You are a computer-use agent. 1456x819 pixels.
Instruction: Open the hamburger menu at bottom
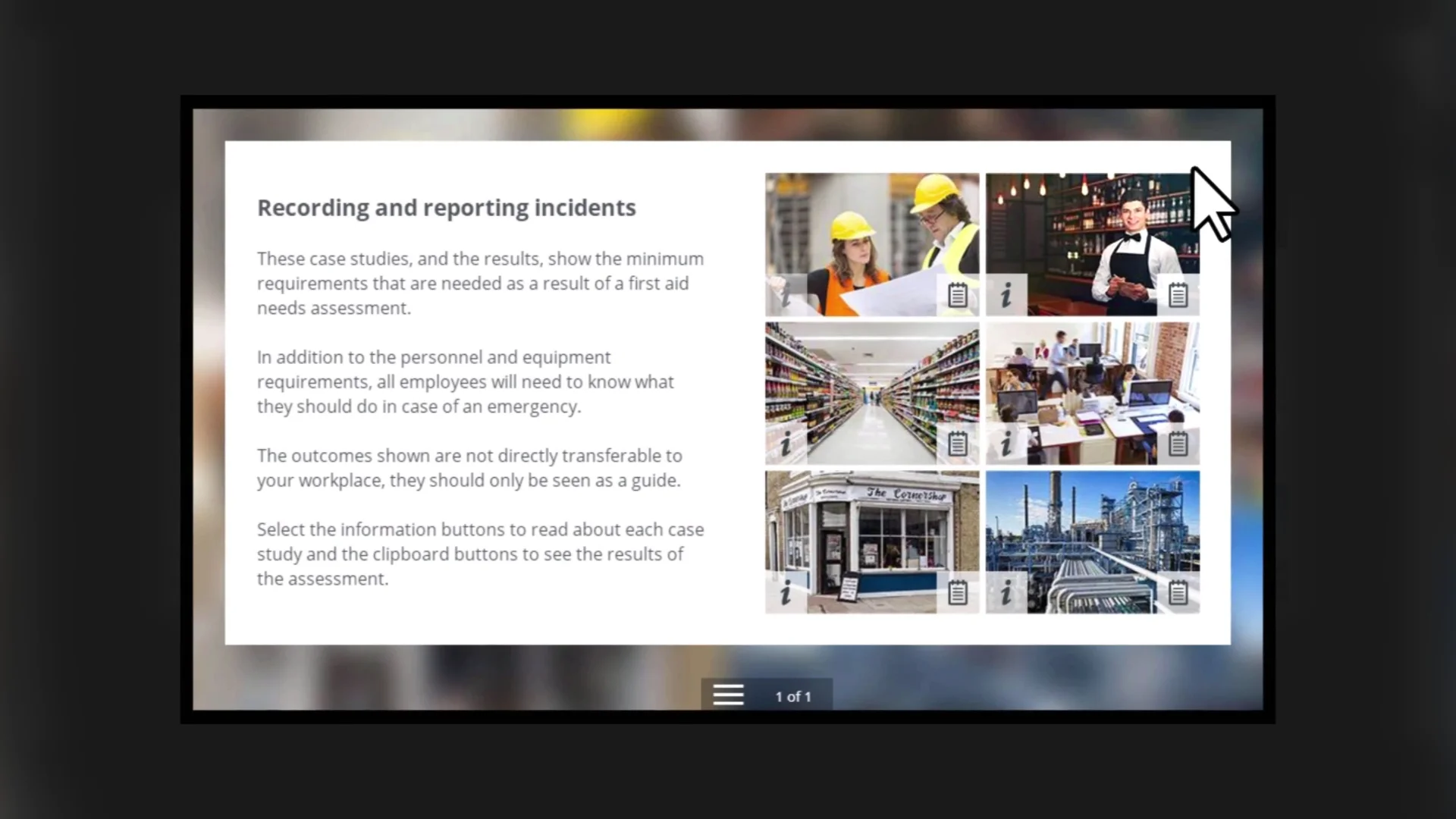pos(728,695)
